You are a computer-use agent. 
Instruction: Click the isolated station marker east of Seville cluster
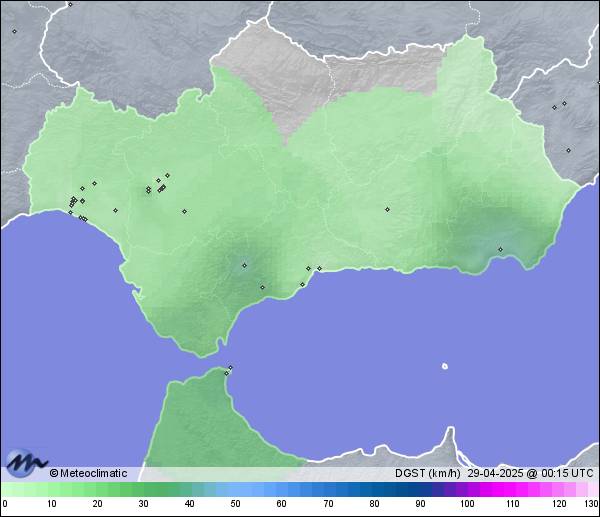tap(184, 211)
